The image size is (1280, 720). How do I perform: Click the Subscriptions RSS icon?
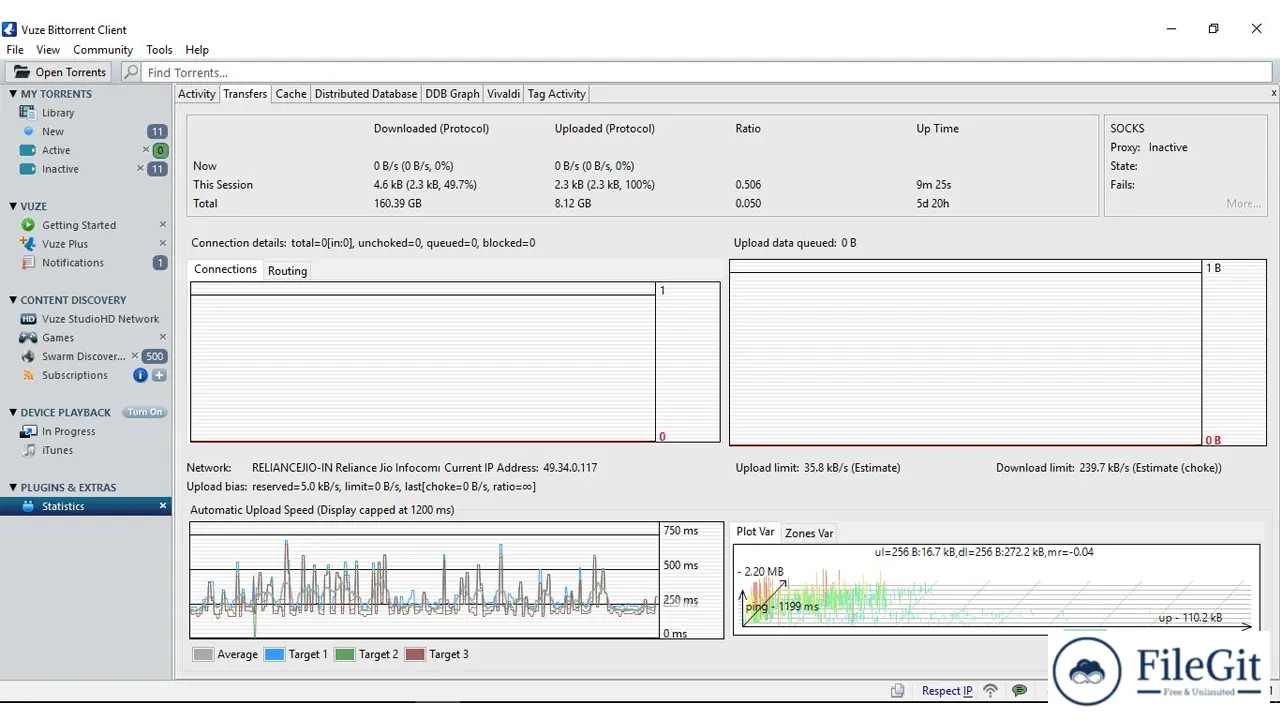[29, 375]
